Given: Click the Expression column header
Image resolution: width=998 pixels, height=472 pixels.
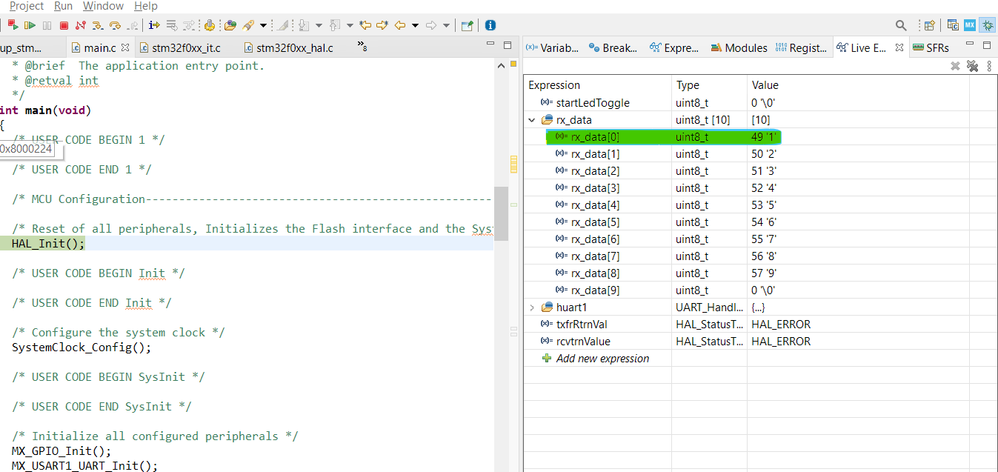Looking at the screenshot, I should coord(598,85).
